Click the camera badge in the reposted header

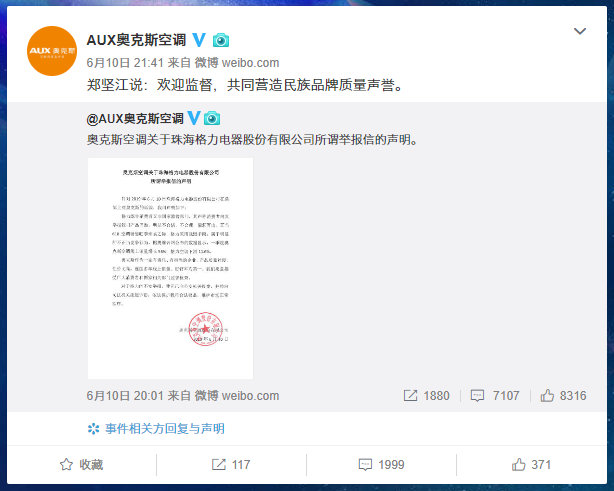pyautogui.click(x=212, y=118)
